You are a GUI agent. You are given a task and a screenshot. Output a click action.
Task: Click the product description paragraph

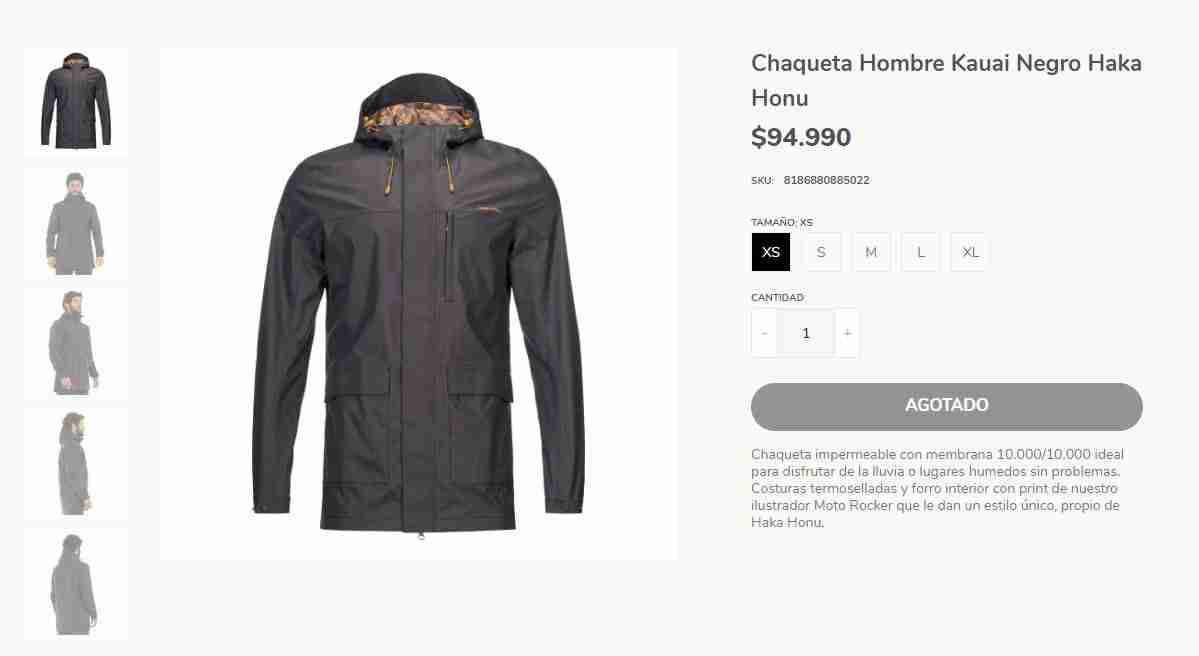tap(937, 489)
